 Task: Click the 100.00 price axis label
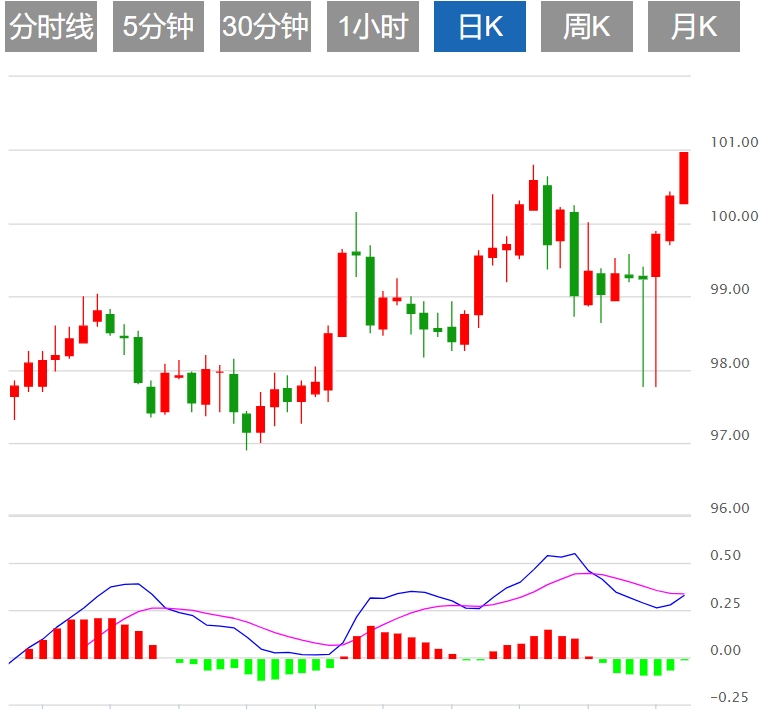734,216
